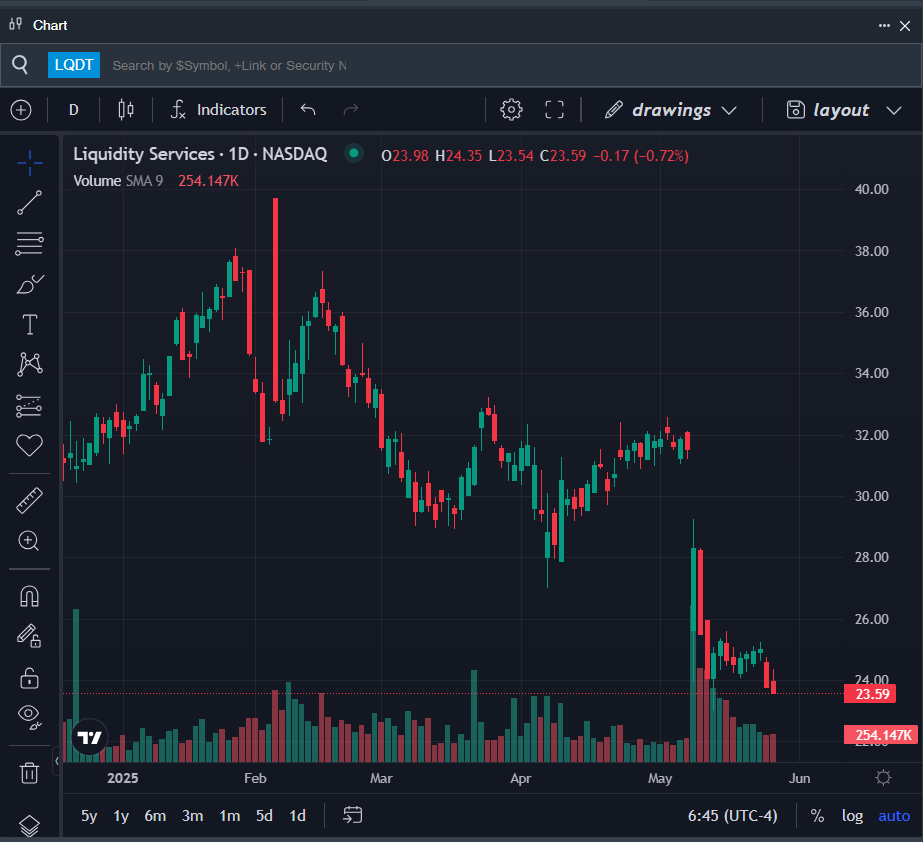This screenshot has height=842, width=923.
Task: Click the search magnifier icon
Action: (20, 64)
